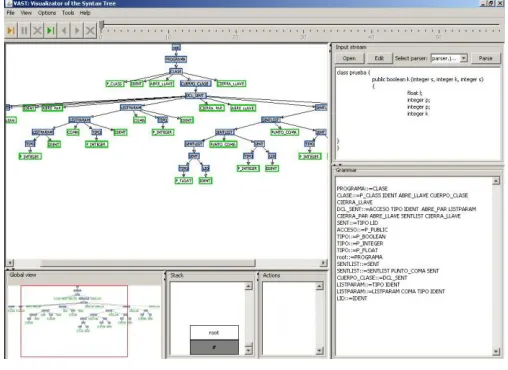Screen dimensions: 508x370
Task: Click the tree view horizontal scrollbar thumb
Action: point(148,263)
